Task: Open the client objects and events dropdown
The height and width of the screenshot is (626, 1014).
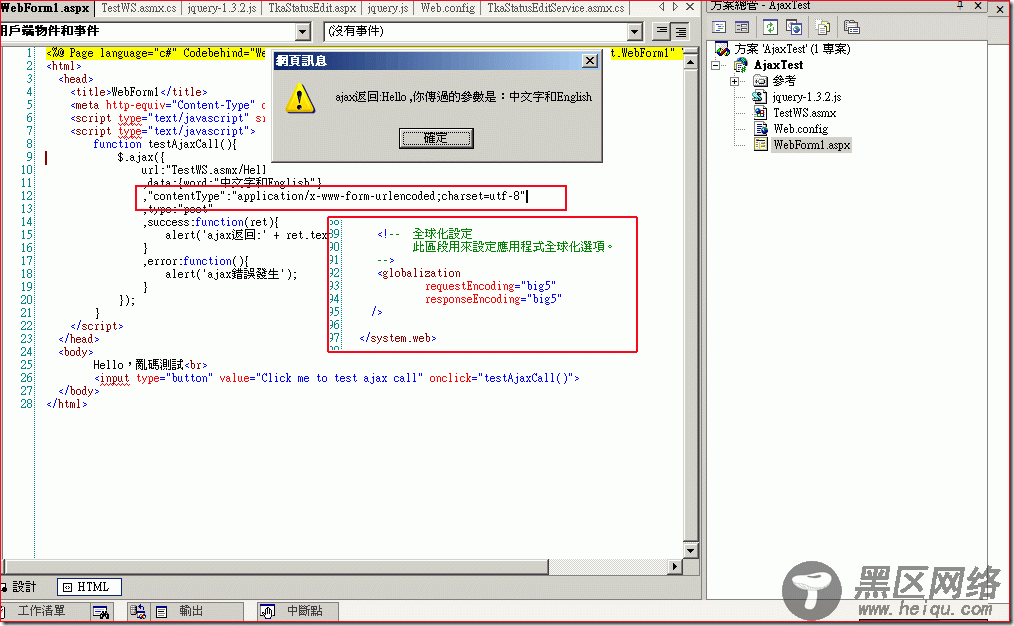Action: [303, 31]
